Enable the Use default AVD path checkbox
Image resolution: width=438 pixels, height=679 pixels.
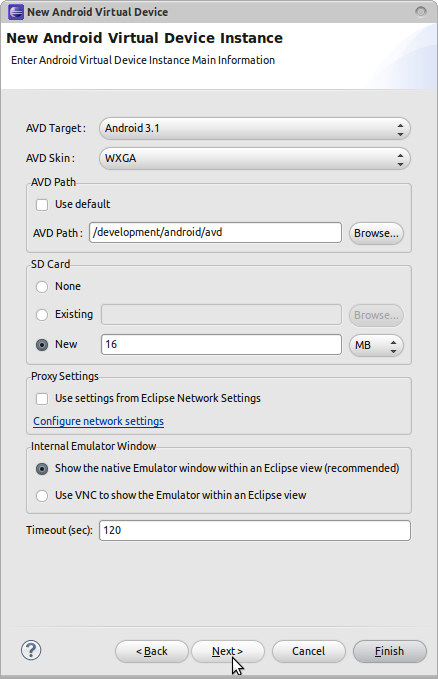(x=42, y=204)
